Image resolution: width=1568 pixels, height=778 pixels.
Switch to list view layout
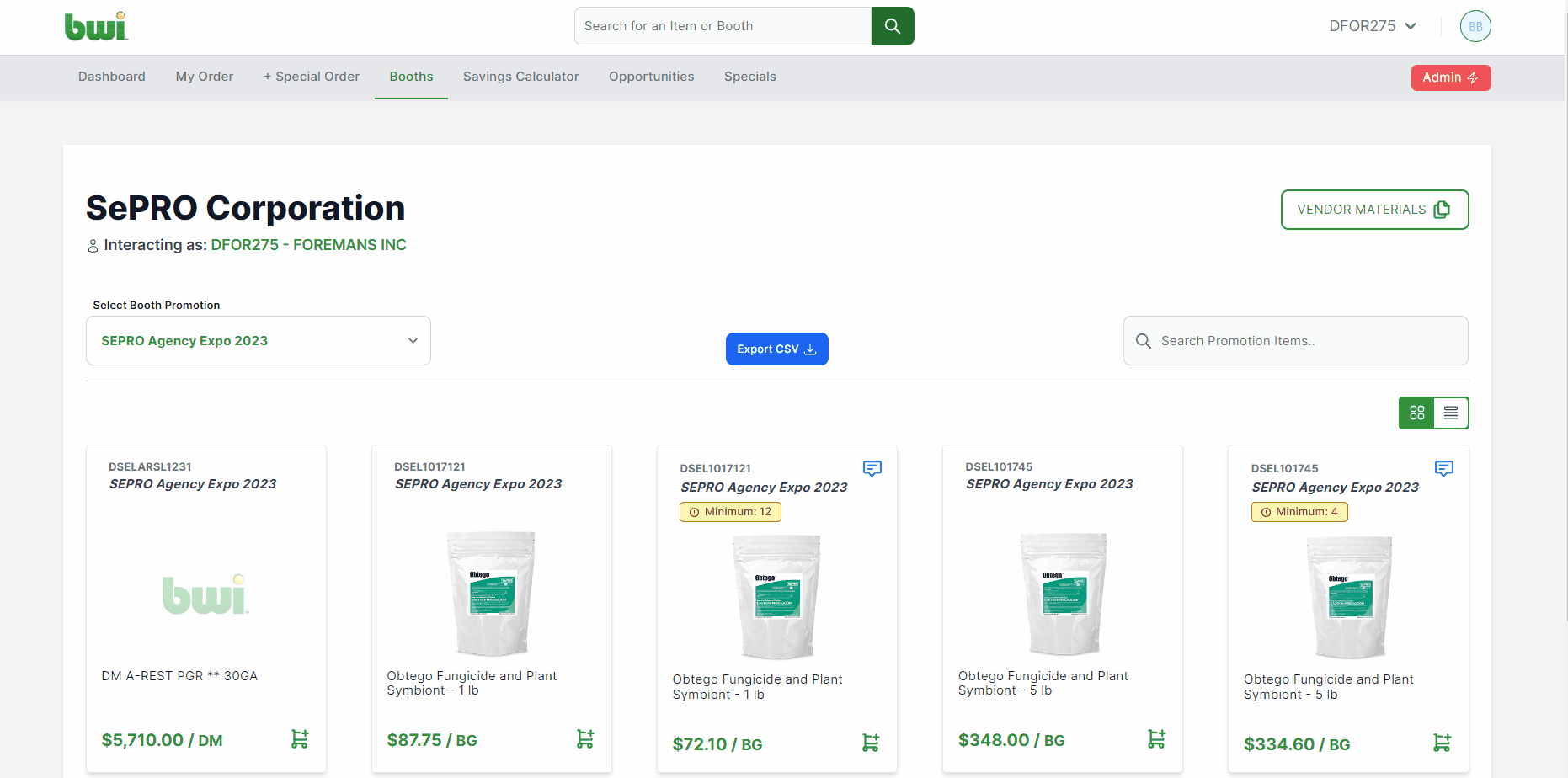[x=1451, y=413]
